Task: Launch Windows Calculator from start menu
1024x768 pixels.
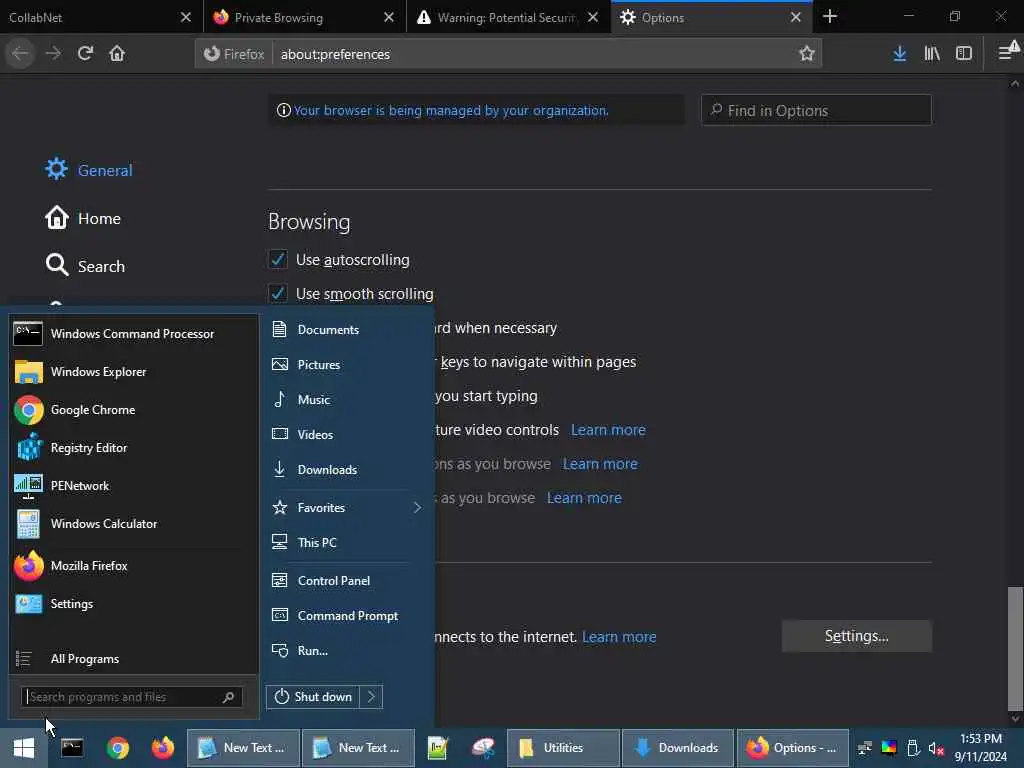Action: 133,524
